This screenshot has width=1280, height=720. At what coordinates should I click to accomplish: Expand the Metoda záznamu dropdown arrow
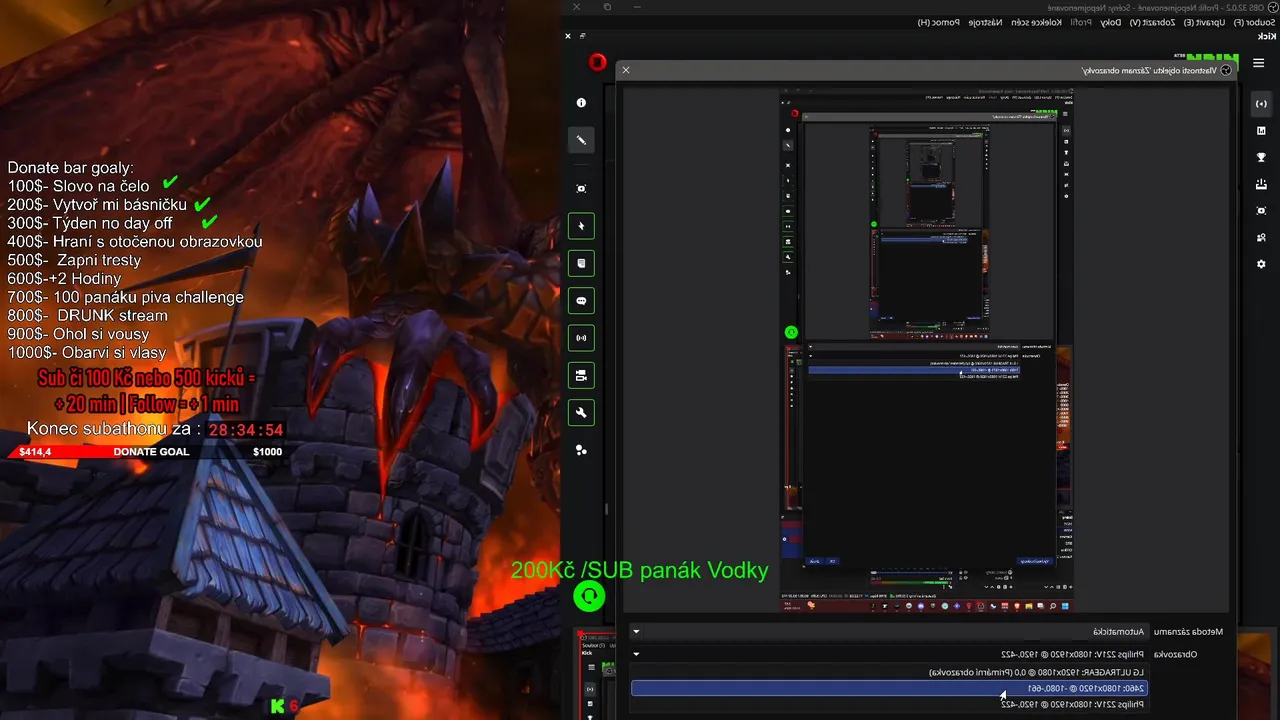pyautogui.click(x=636, y=632)
